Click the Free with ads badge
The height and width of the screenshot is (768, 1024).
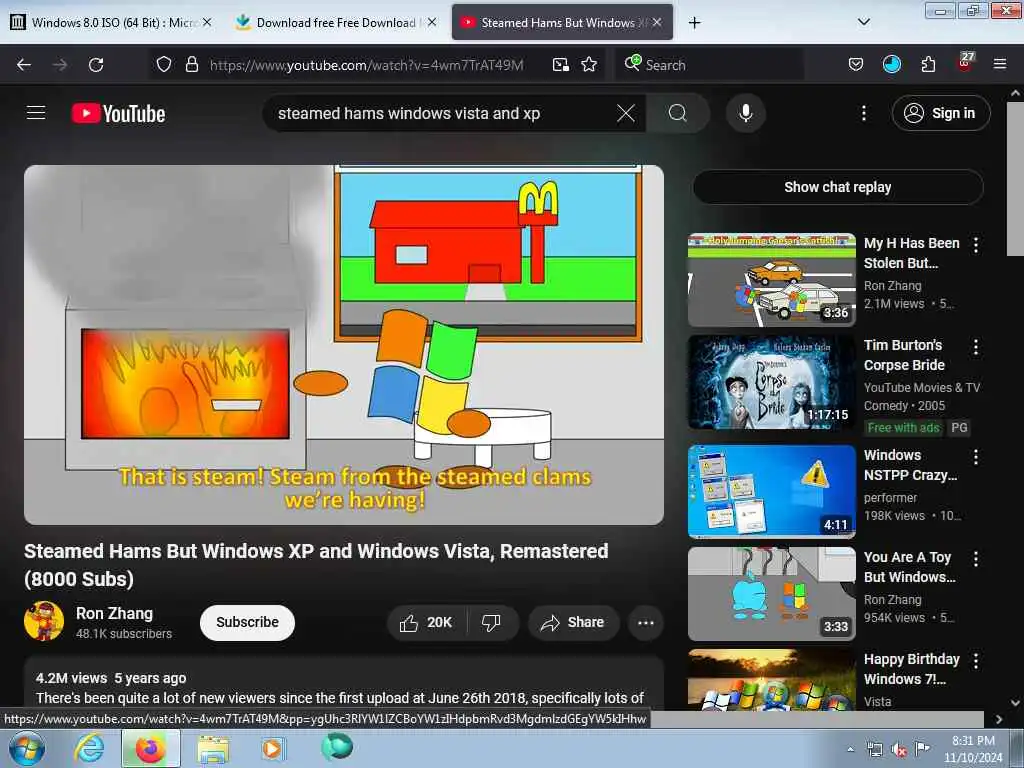pos(903,428)
